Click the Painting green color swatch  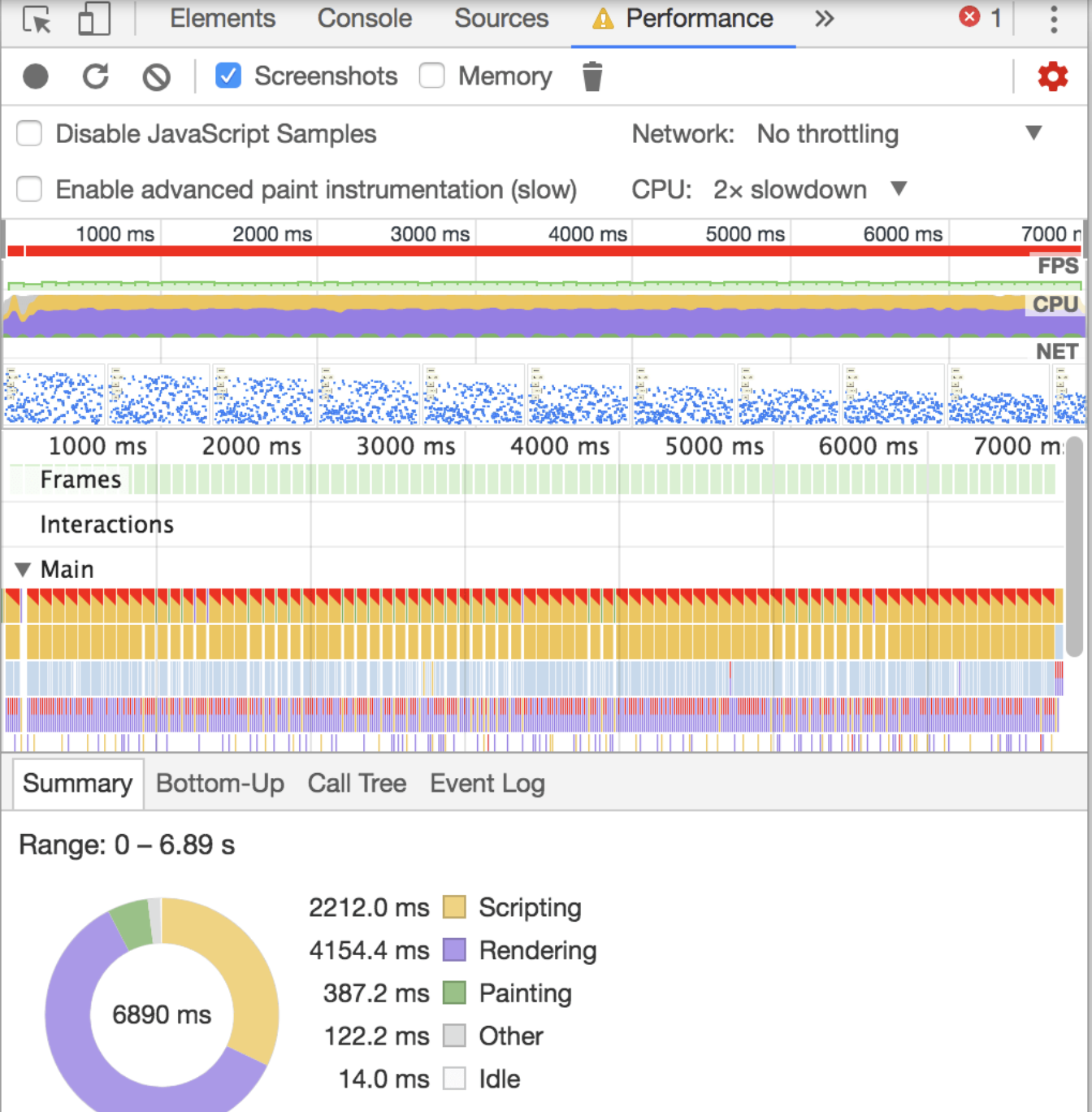click(x=454, y=993)
